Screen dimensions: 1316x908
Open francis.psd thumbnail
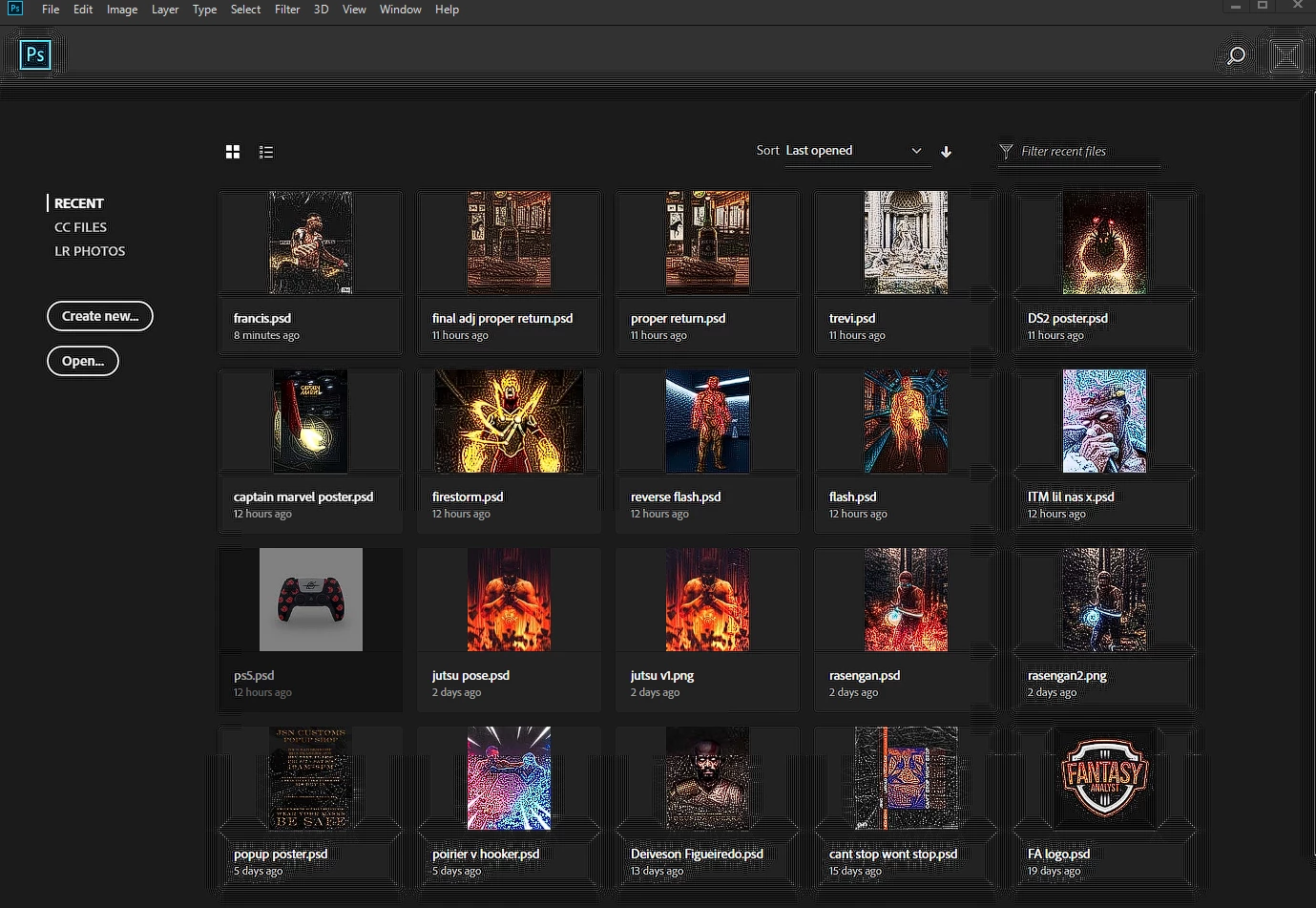310,243
